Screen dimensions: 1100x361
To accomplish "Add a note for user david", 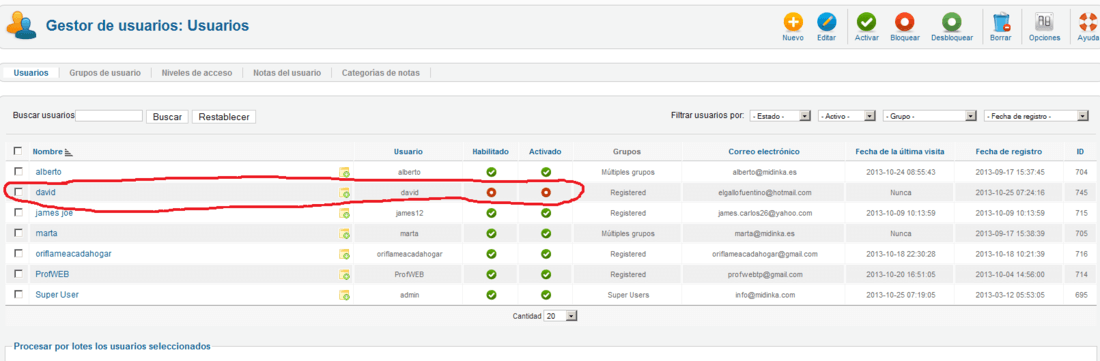I will [x=344, y=193].
